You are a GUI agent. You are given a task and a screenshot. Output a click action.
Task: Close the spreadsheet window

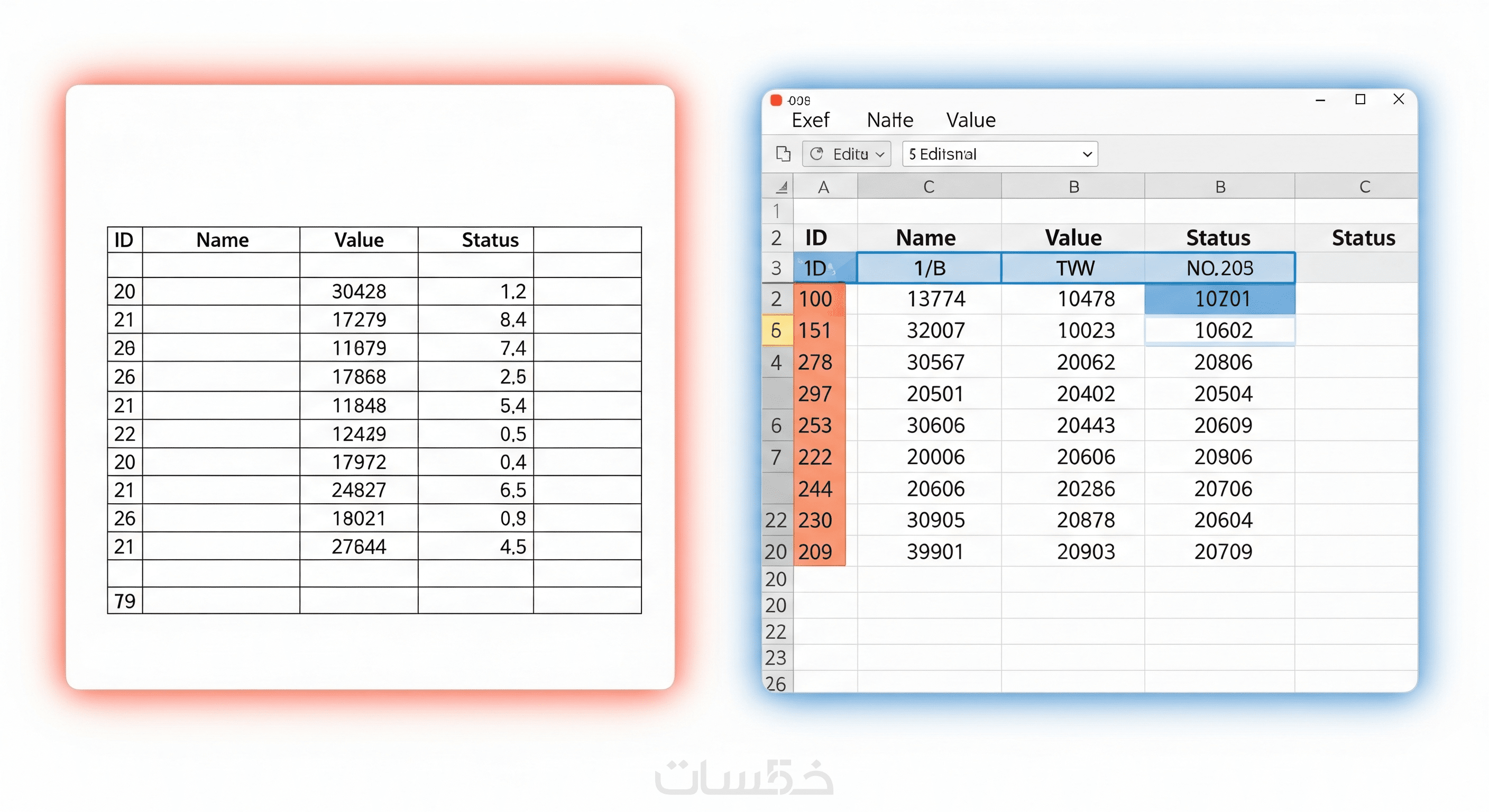point(1399,99)
